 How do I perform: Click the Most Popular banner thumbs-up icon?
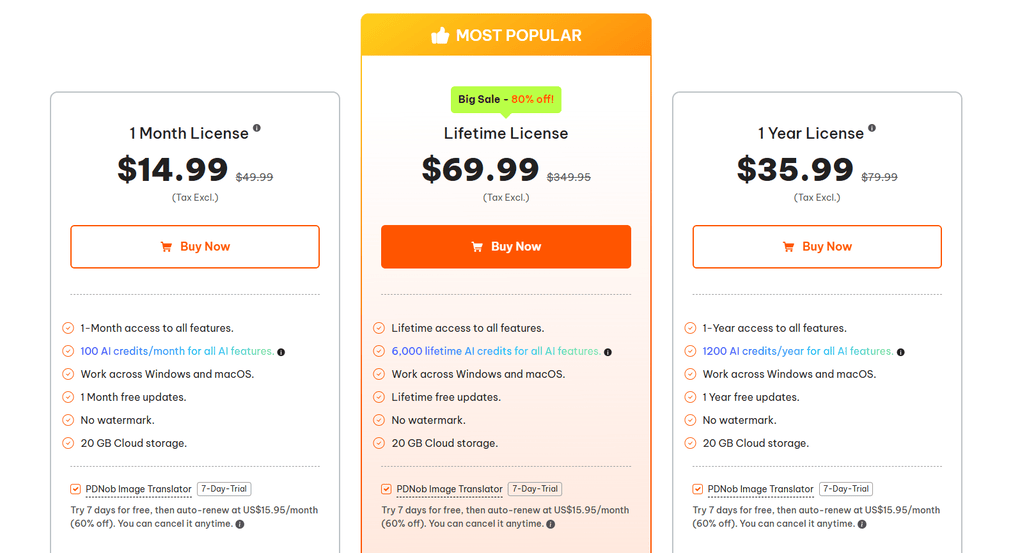(440, 36)
